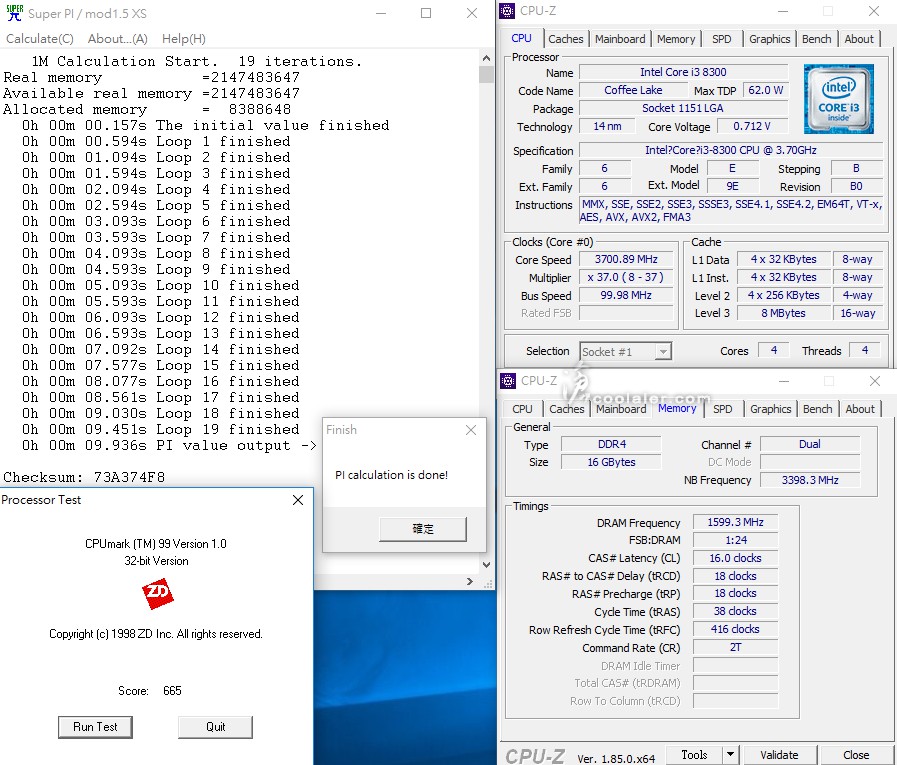Minimize the lower CPU-Z window
897x765 pixels.
(x=784, y=381)
